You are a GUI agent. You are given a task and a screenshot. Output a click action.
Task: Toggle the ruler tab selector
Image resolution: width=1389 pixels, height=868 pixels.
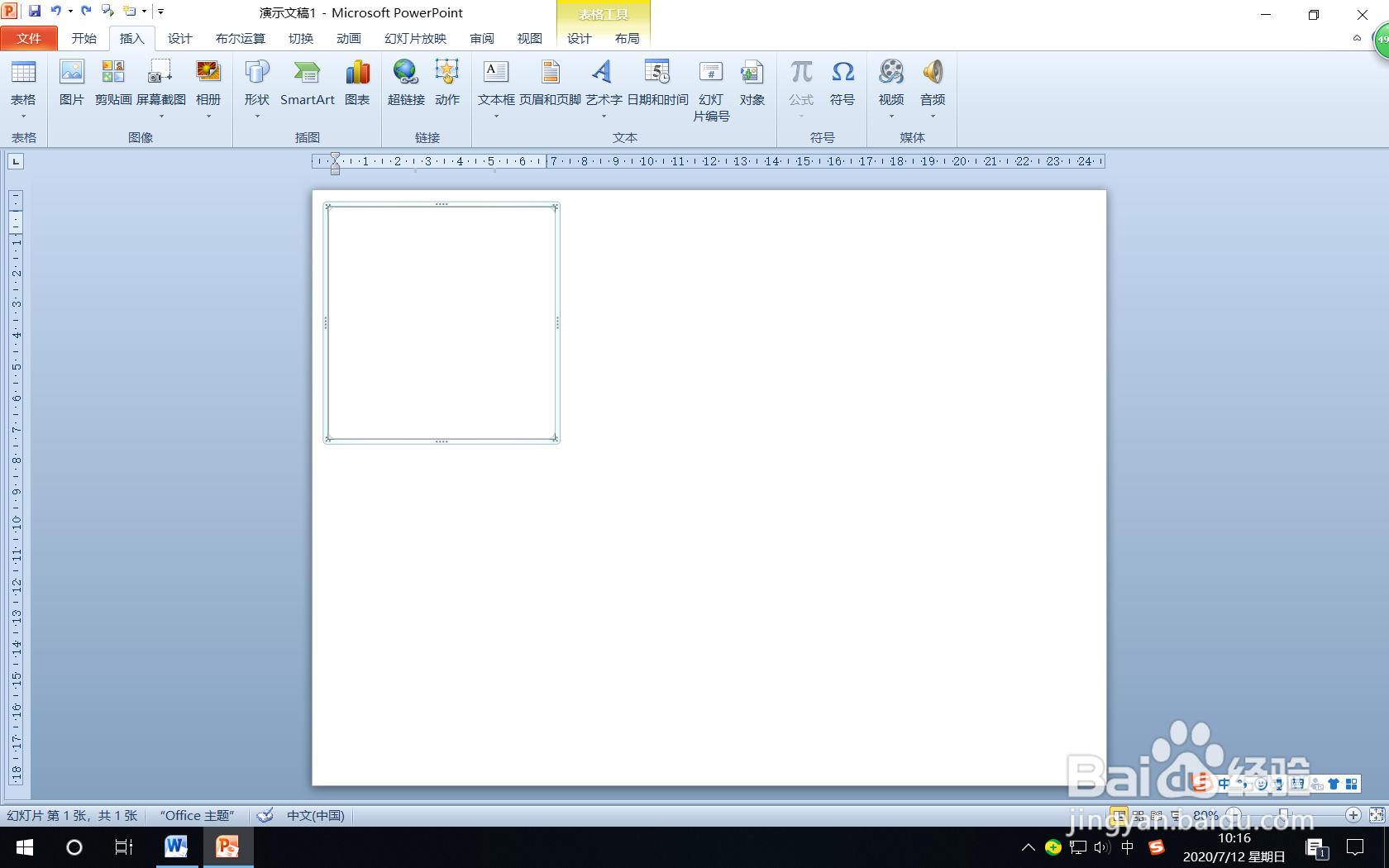click(16, 161)
